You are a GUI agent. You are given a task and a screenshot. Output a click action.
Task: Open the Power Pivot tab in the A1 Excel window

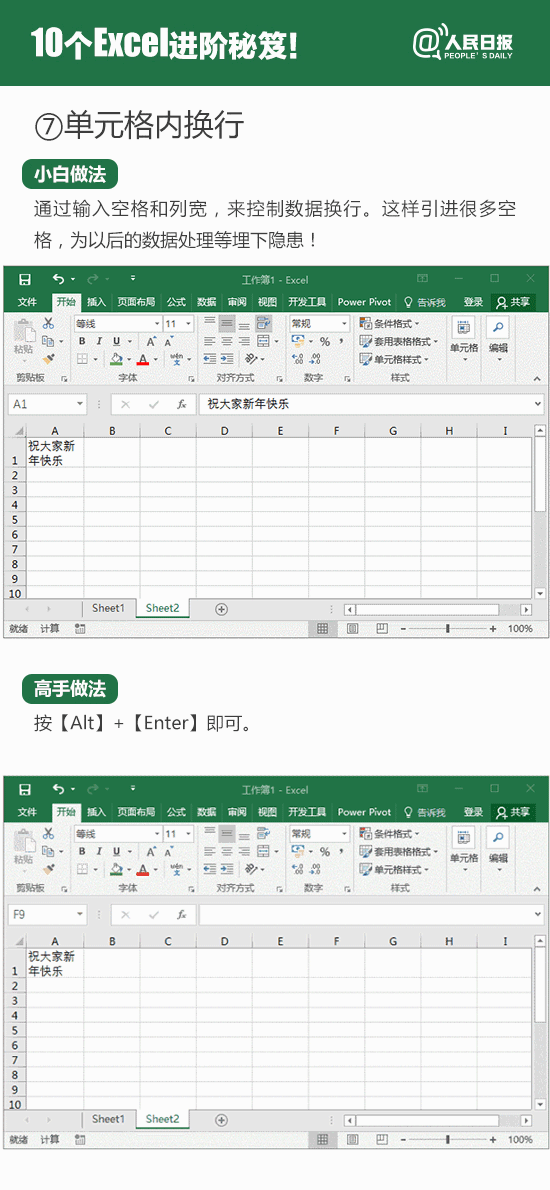364,301
